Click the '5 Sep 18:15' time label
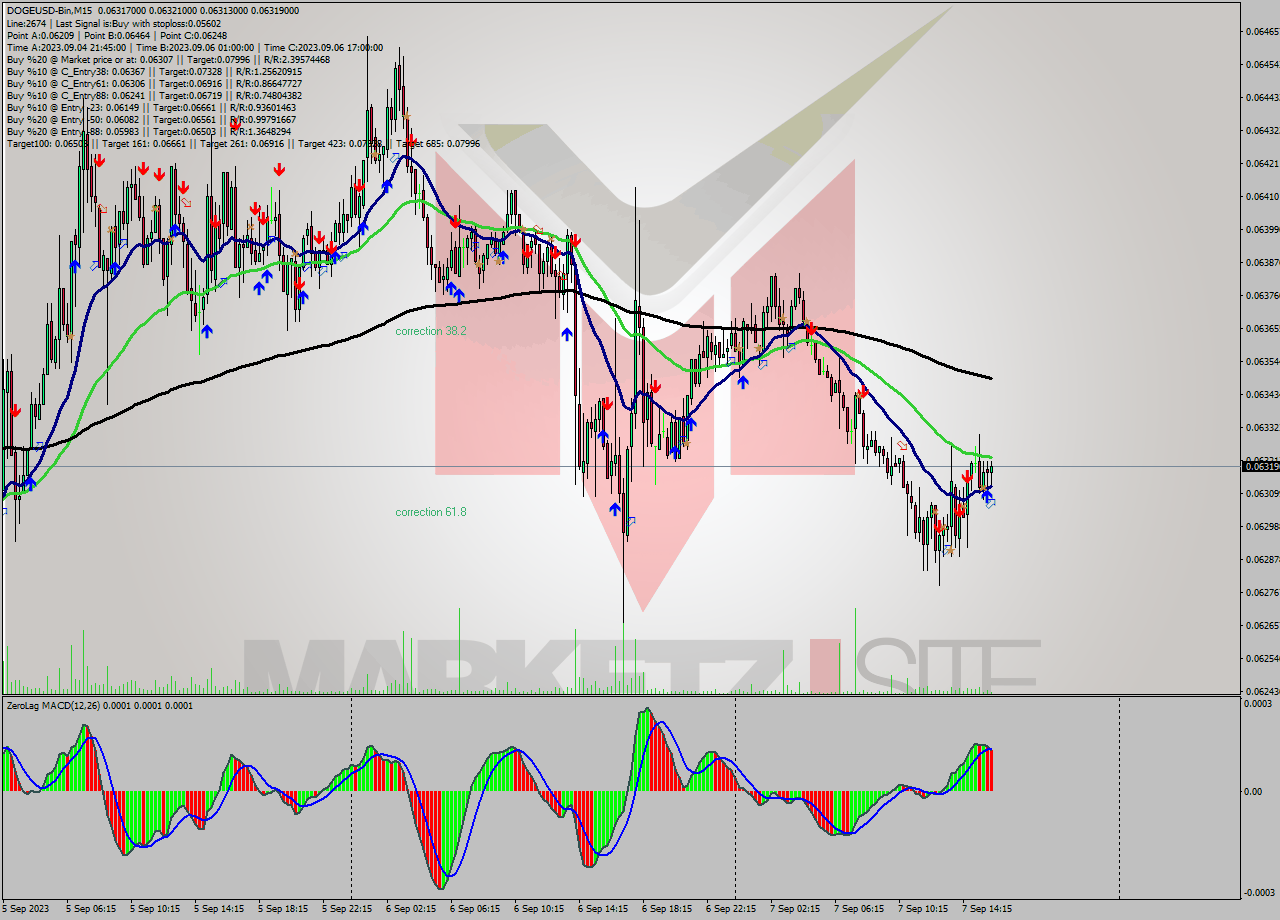 click(283, 909)
